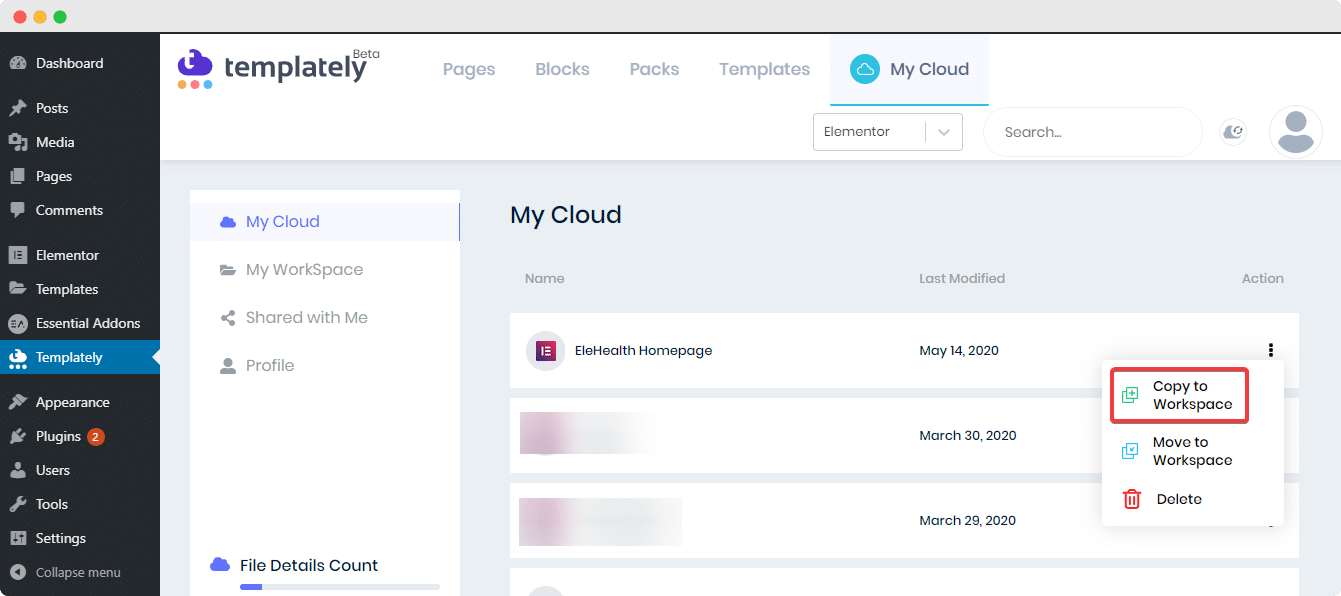The width and height of the screenshot is (1341, 596).
Task: Click the Action column header
Action: [1263, 279]
